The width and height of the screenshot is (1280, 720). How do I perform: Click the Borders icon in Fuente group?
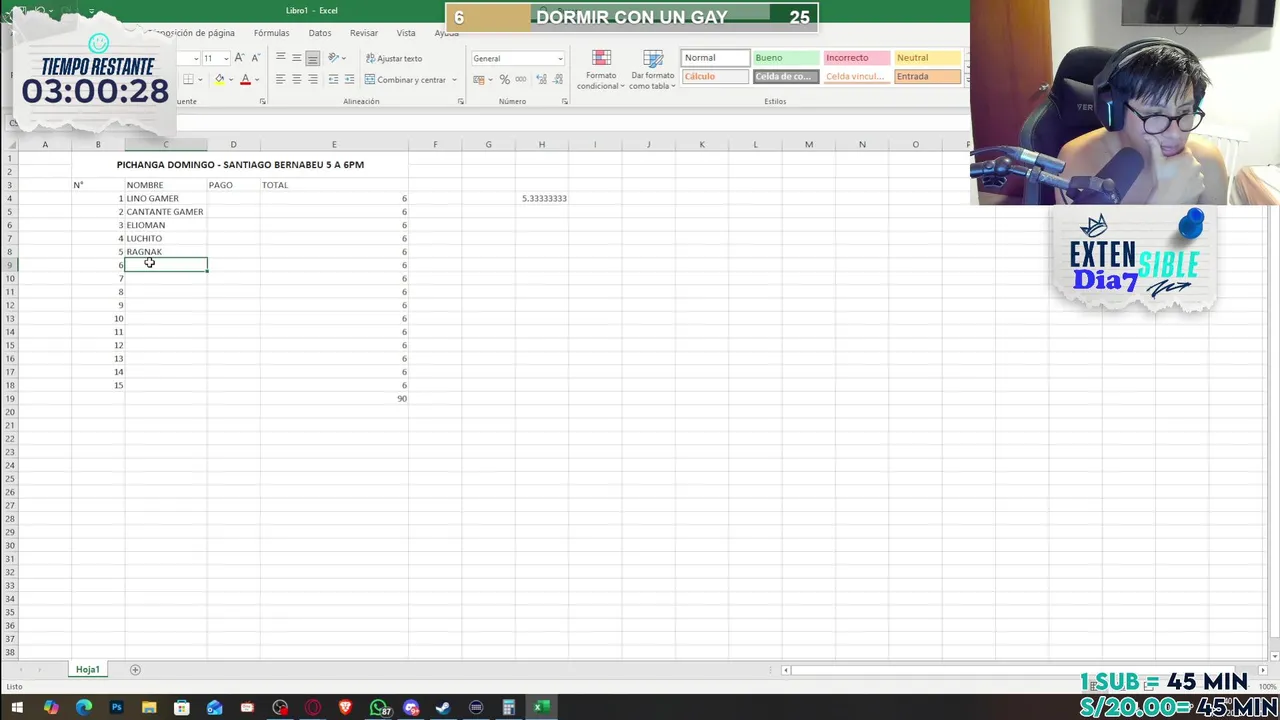click(x=189, y=80)
